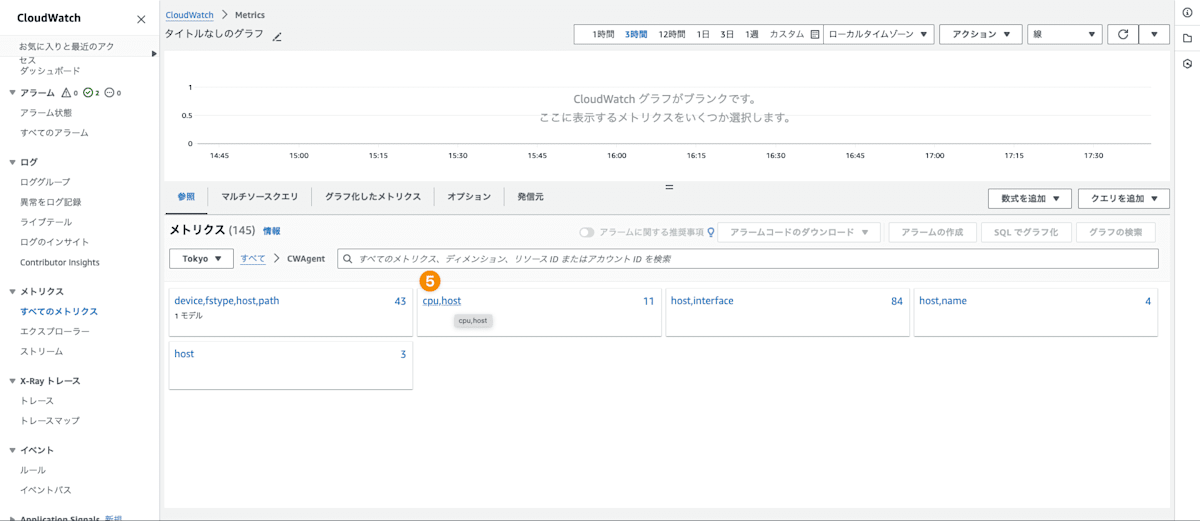Focus the metrics search input field
This screenshot has width=1200, height=521.
coord(748,259)
